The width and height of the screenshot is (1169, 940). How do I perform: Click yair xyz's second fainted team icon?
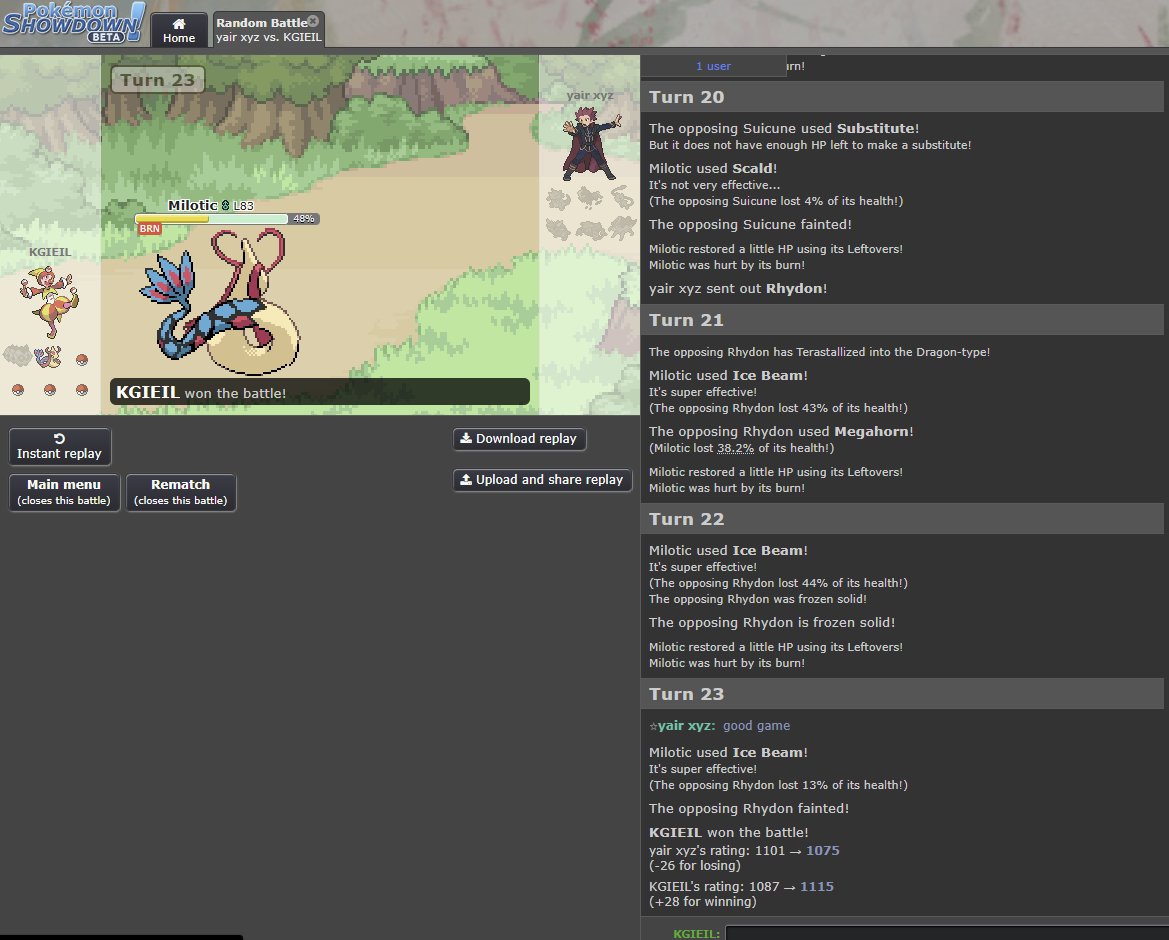(x=590, y=198)
